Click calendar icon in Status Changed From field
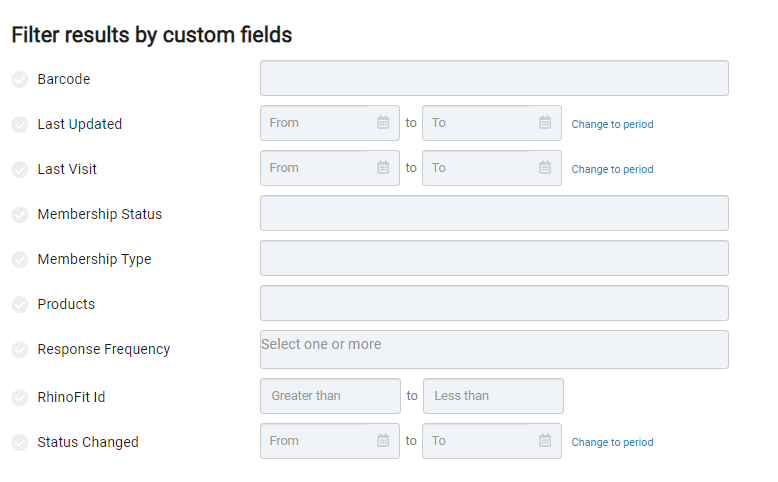The width and height of the screenshot is (778, 482). pos(383,441)
